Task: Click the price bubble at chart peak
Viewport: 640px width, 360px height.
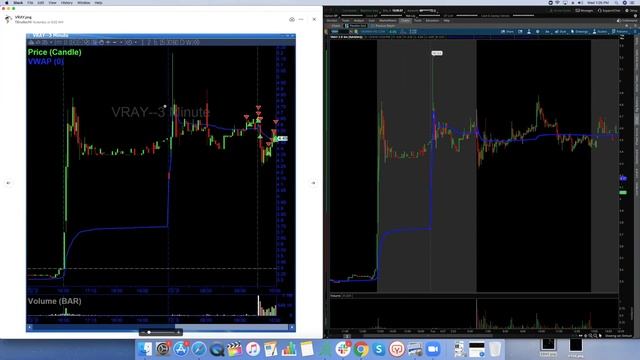Action: [437, 53]
